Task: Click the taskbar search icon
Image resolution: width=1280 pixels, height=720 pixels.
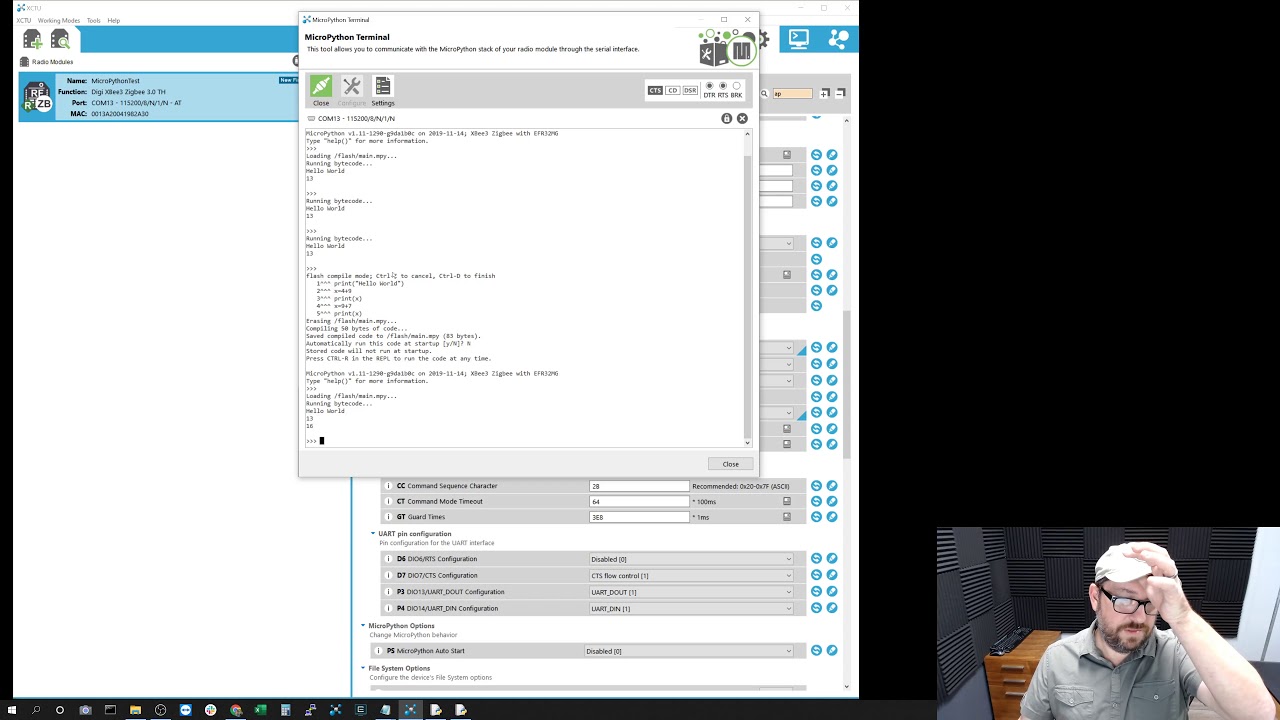Action: [36, 710]
